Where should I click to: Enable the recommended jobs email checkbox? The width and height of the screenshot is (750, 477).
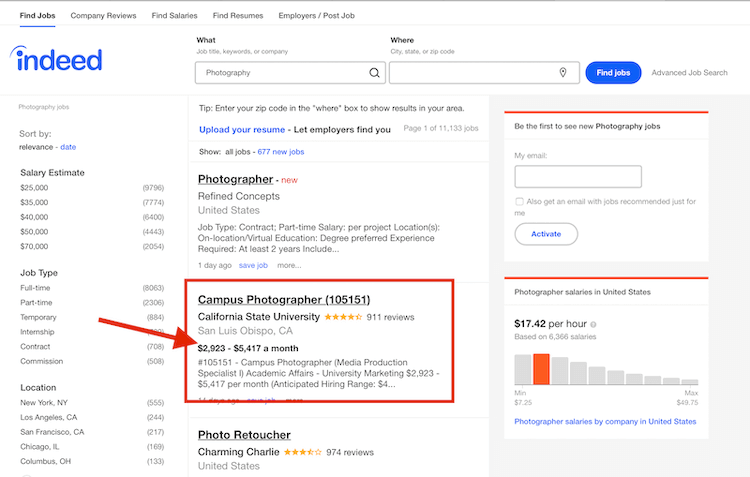pyautogui.click(x=519, y=202)
